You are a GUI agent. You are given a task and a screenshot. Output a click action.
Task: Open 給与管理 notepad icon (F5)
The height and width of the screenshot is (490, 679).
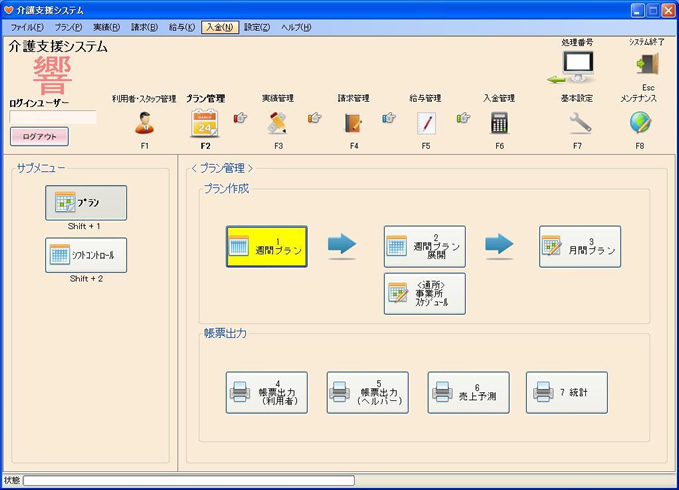click(425, 123)
